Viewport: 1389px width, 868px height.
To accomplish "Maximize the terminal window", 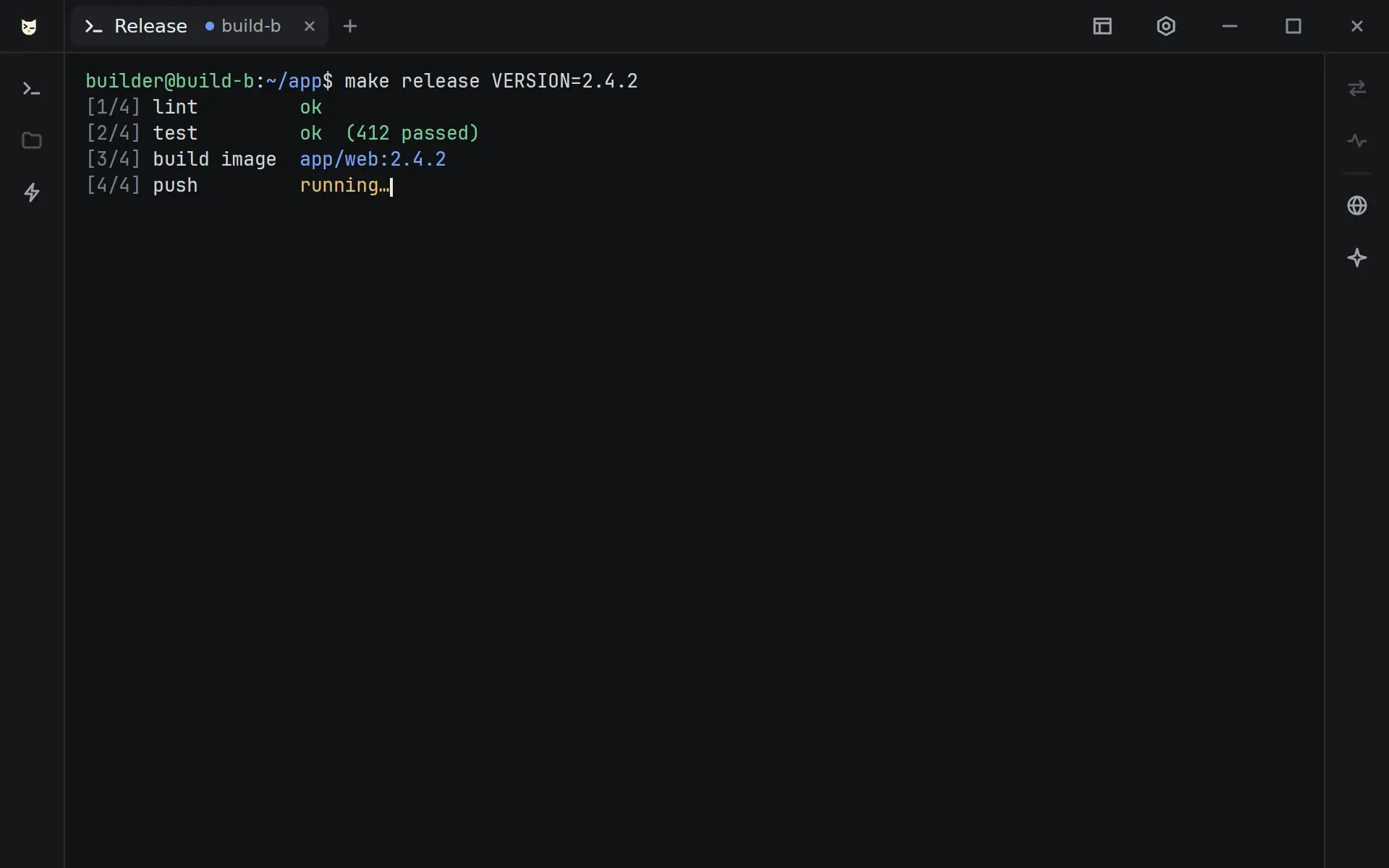I will point(1294,26).
